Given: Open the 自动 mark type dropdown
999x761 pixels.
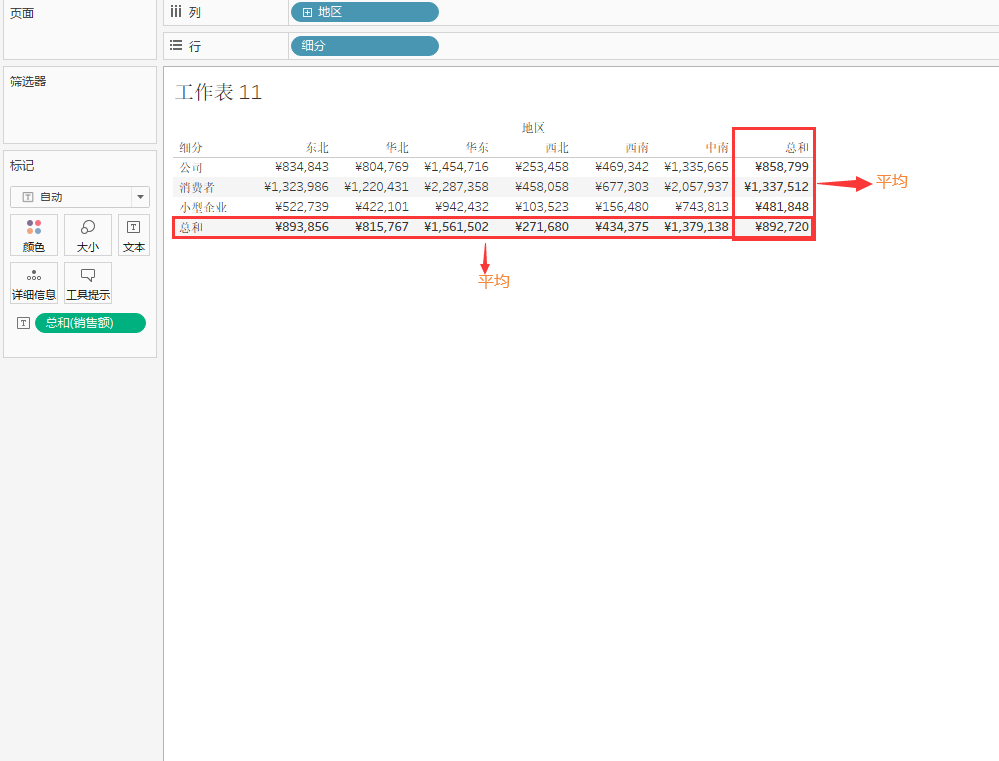Looking at the screenshot, I should tap(80, 197).
